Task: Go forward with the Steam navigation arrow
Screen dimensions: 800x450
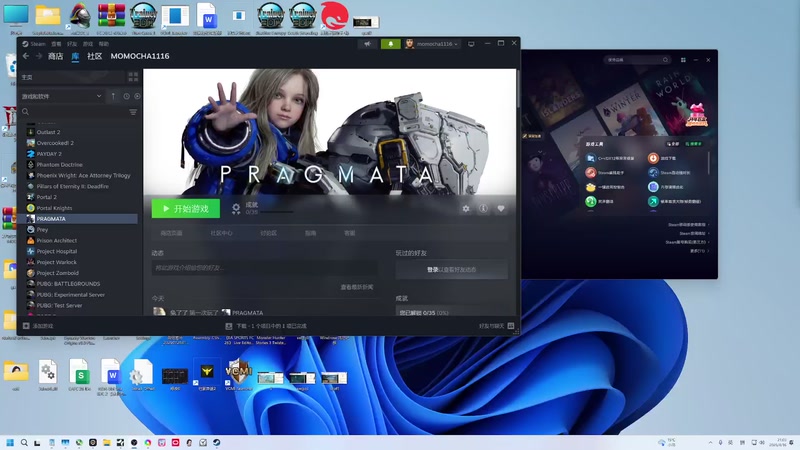Action: (x=39, y=56)
